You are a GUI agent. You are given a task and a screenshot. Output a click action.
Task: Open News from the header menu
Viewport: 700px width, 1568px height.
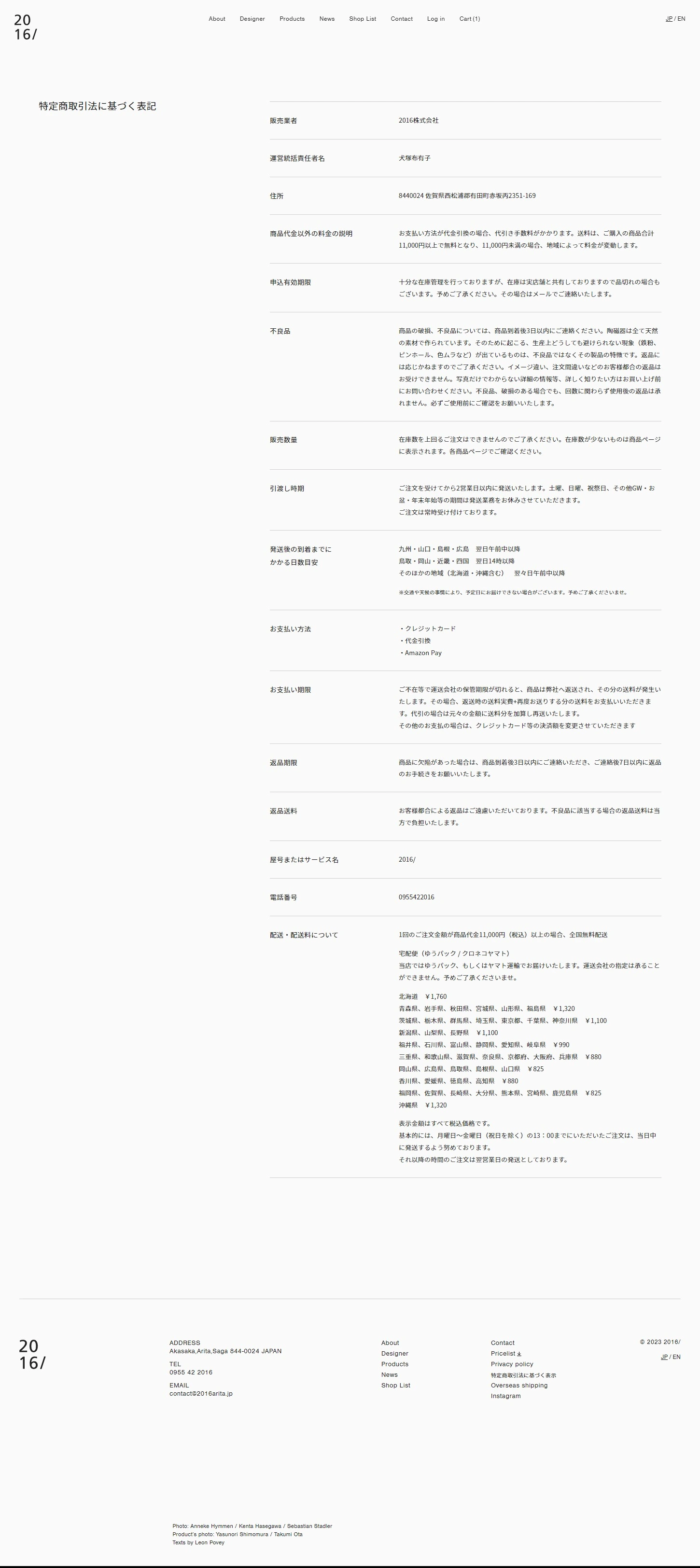click(327, 19)
